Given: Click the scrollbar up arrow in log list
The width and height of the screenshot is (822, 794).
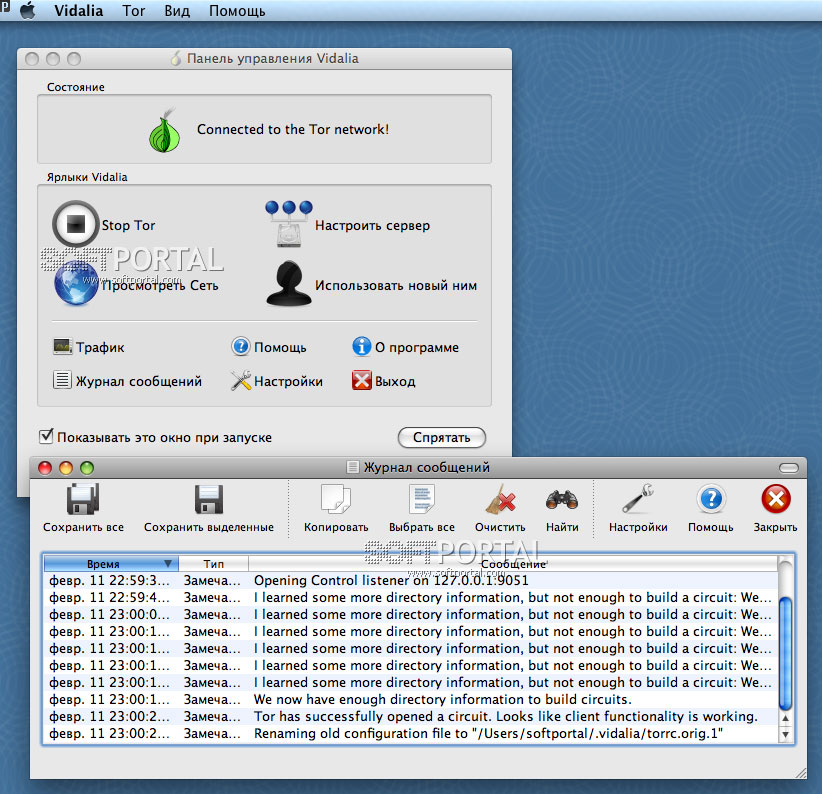Looking at the screenshot, I should click(785, 719).
